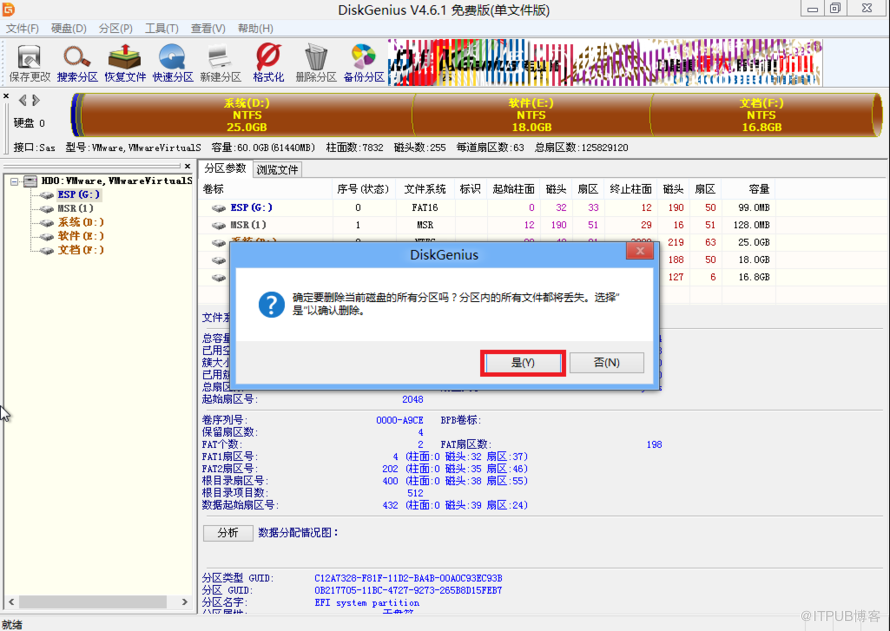Click the 保存更改 (Save Changes) toolbar icon
Screen dimensions: 890x631
click(29, 62)
